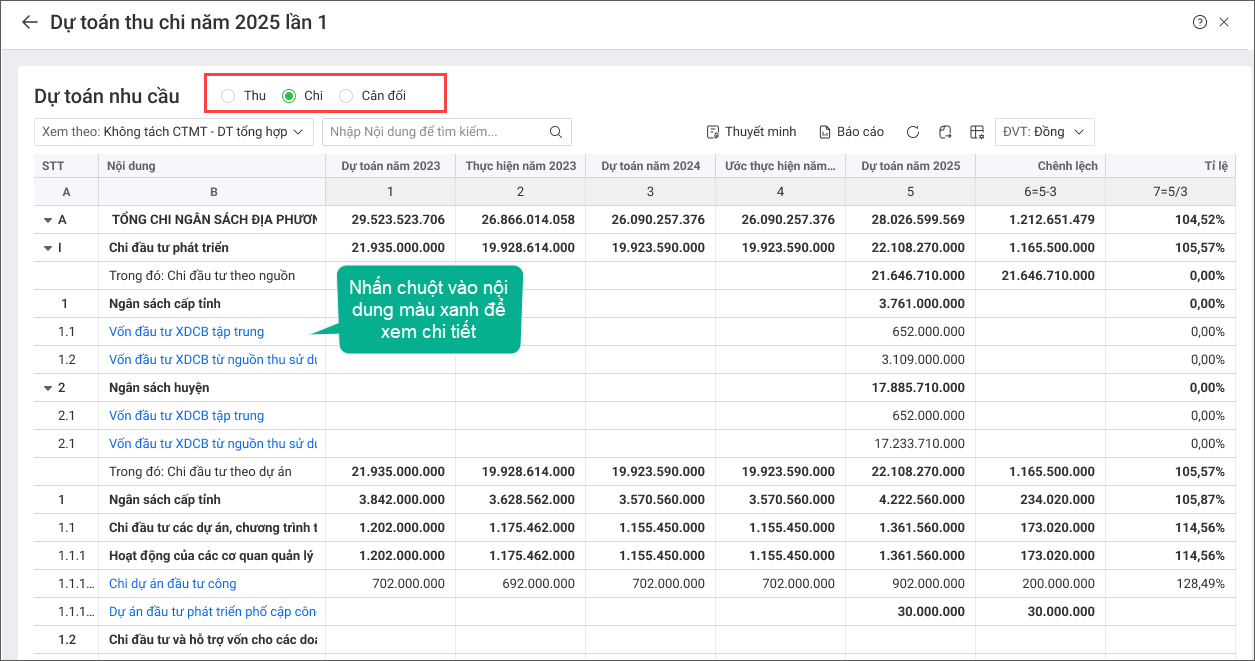Click the content search input field
This screenshot has height=661, width=1255.
tap(435, 132)
